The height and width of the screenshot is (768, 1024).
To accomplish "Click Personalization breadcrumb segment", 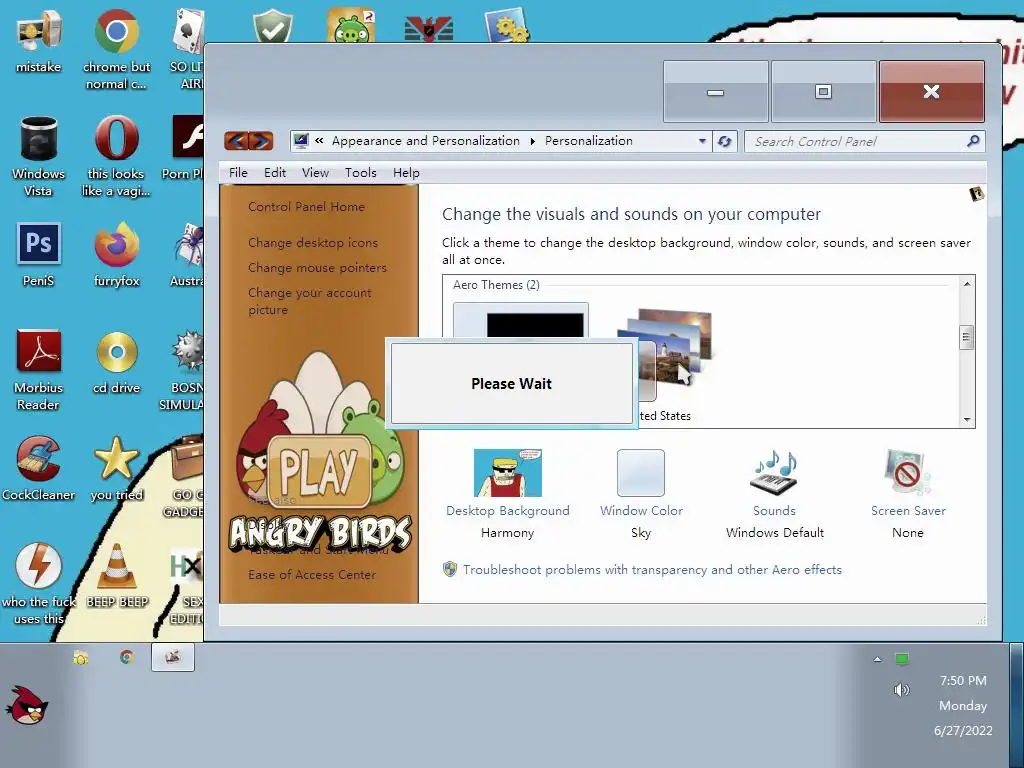I will (x=588, y=140).
